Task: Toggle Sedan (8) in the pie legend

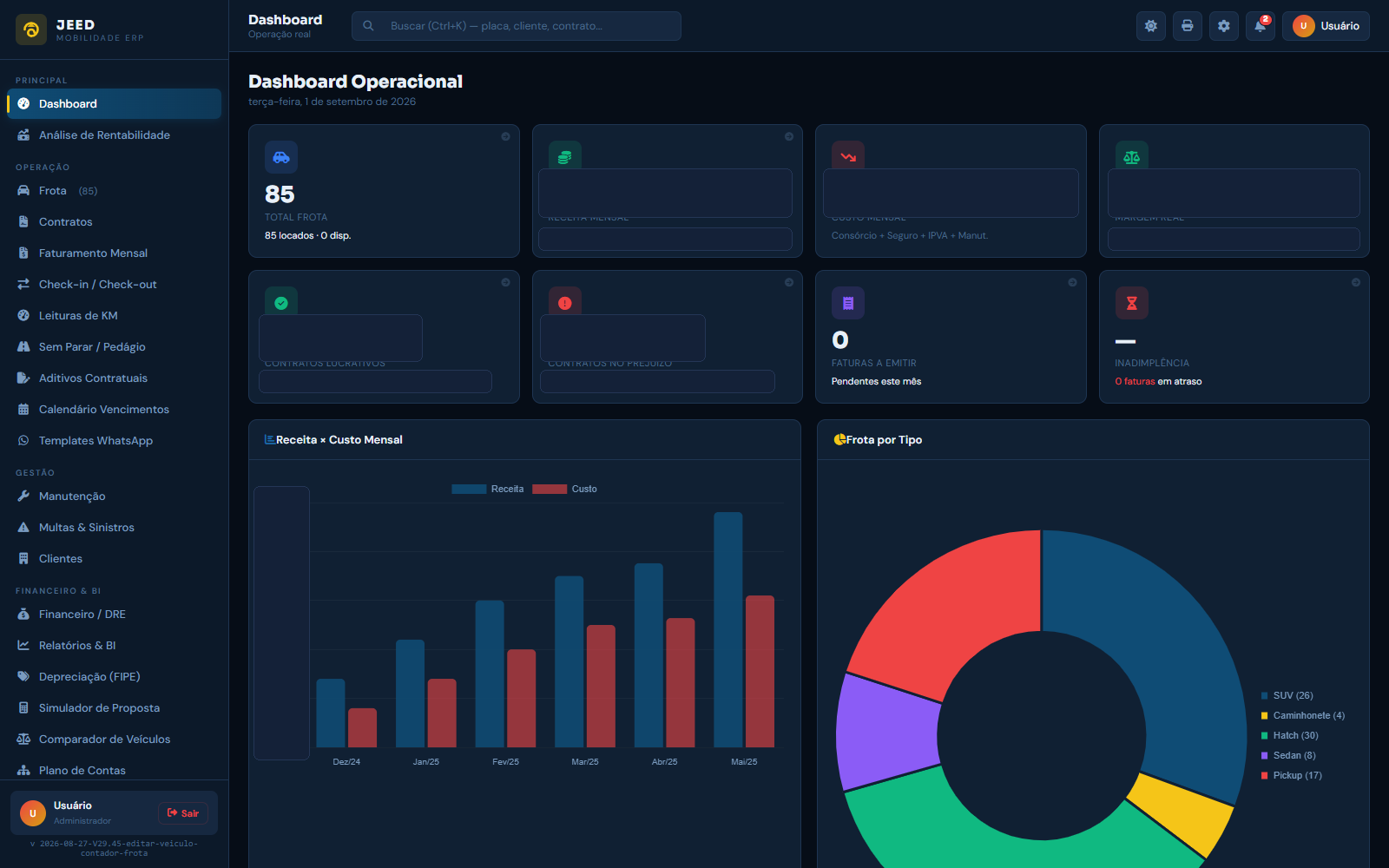Action: (1288, 755)
